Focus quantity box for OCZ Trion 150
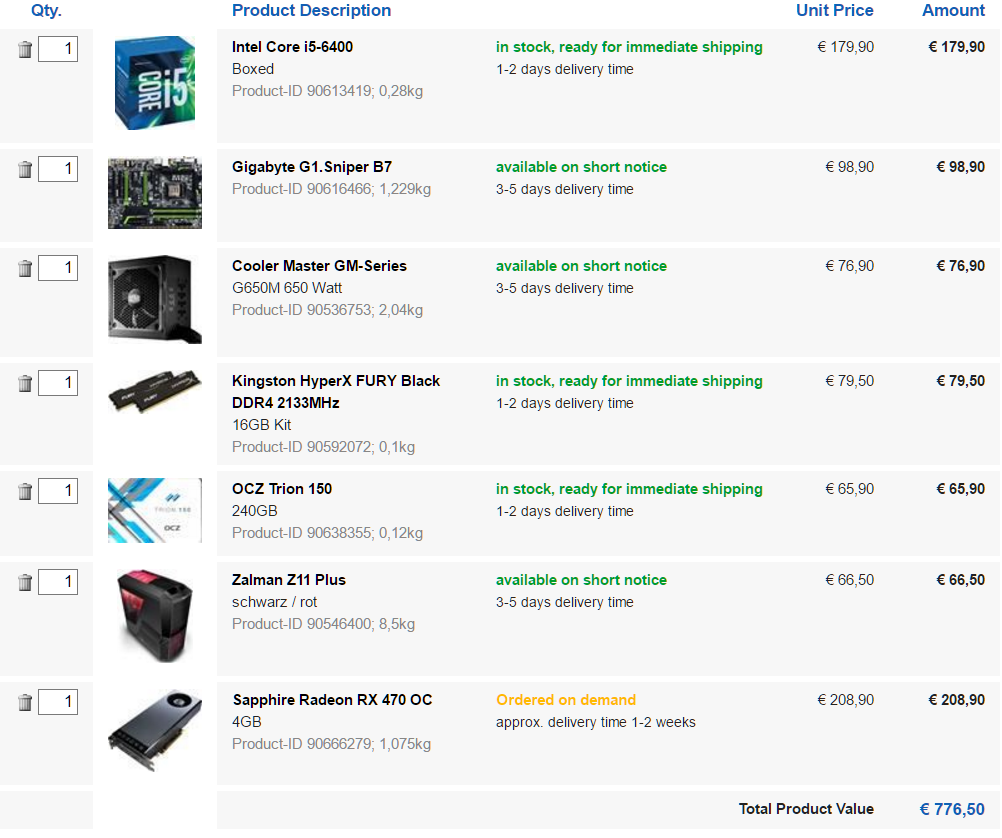 click(58, 492)
